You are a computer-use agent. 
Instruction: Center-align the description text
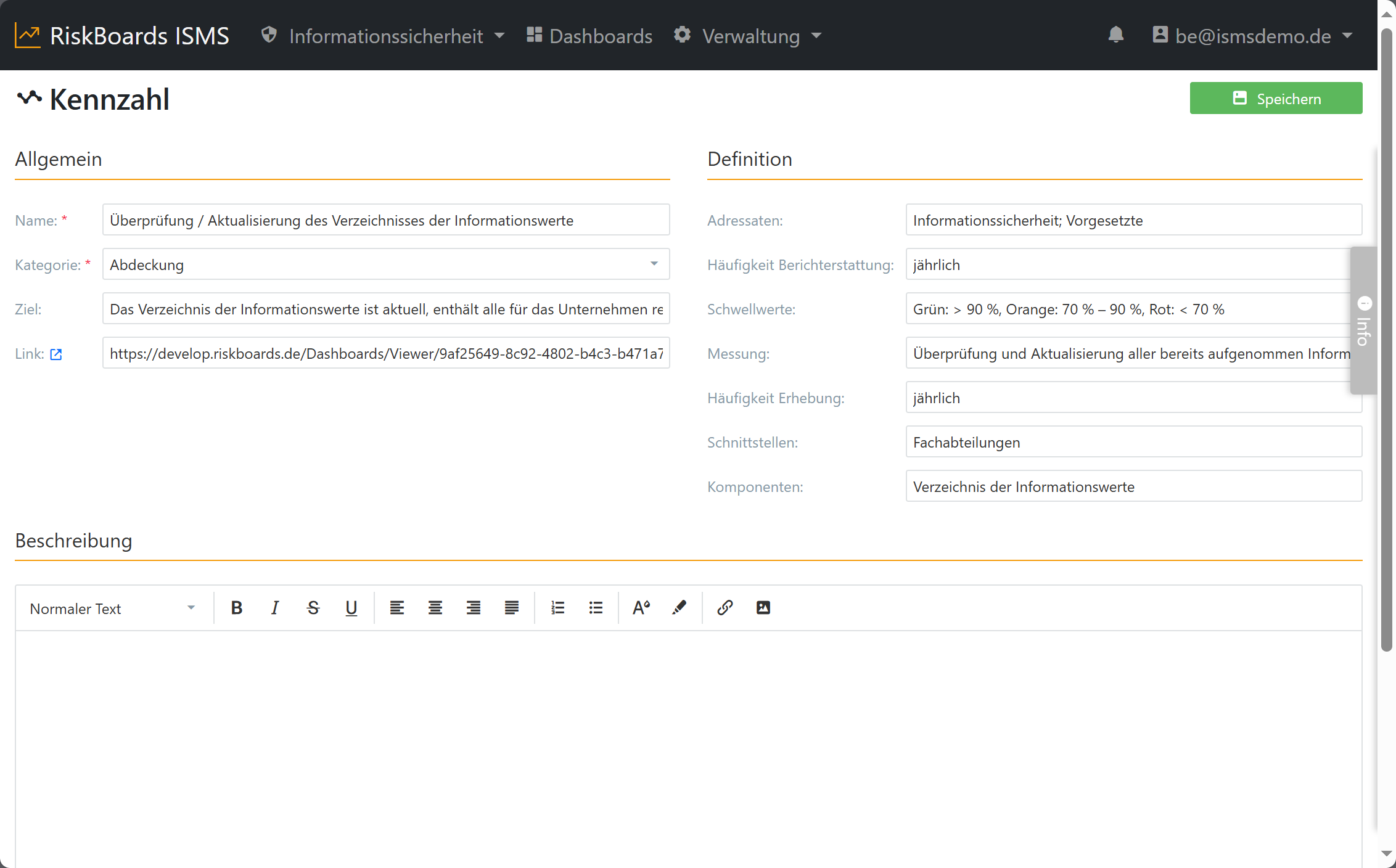435,608
